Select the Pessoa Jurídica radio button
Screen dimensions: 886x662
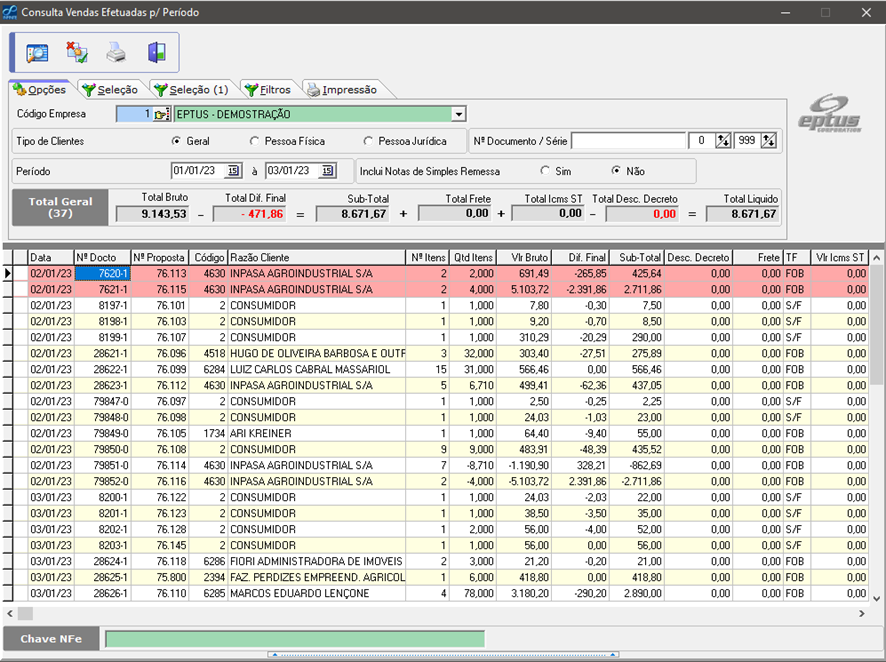(x=369, y=142)
